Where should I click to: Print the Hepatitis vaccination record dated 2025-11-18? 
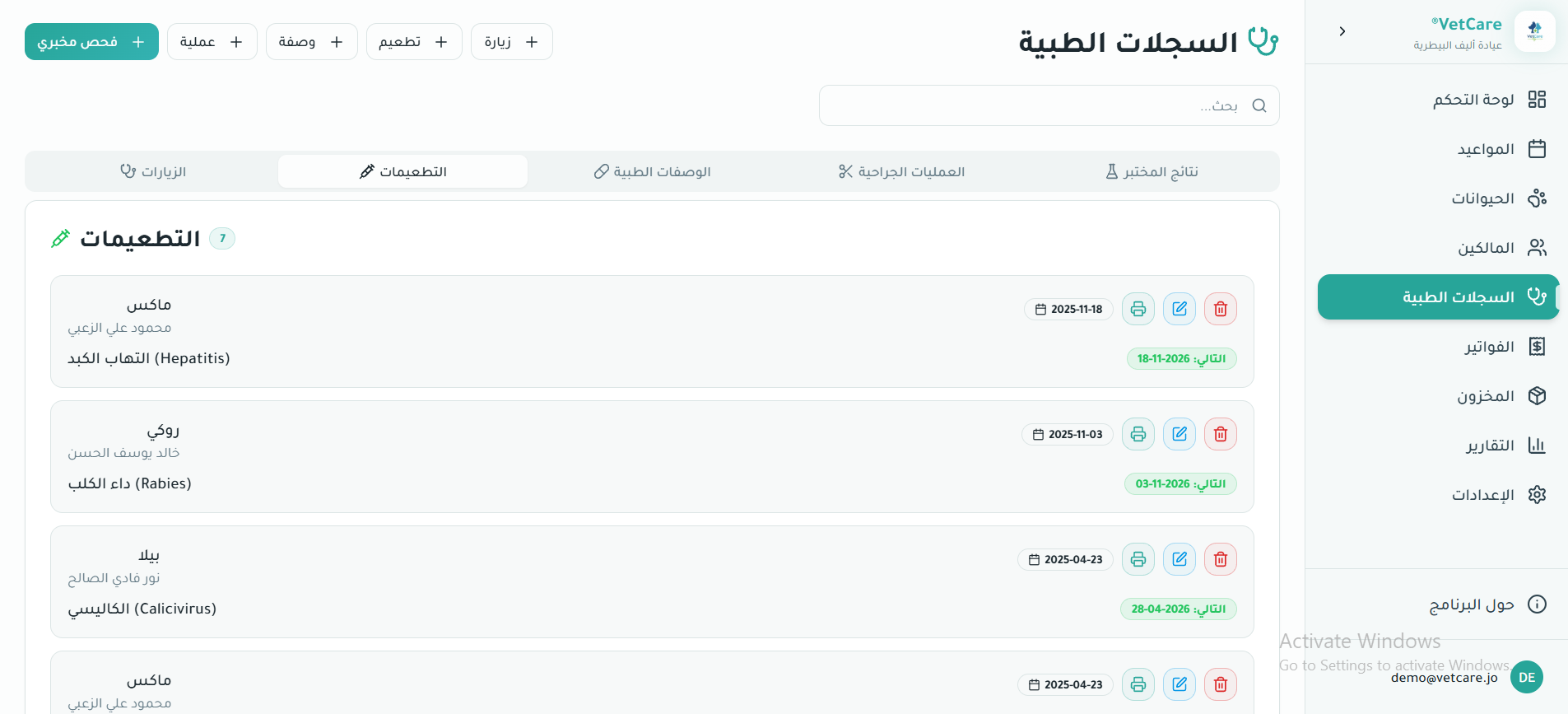tap(1138, 309)
